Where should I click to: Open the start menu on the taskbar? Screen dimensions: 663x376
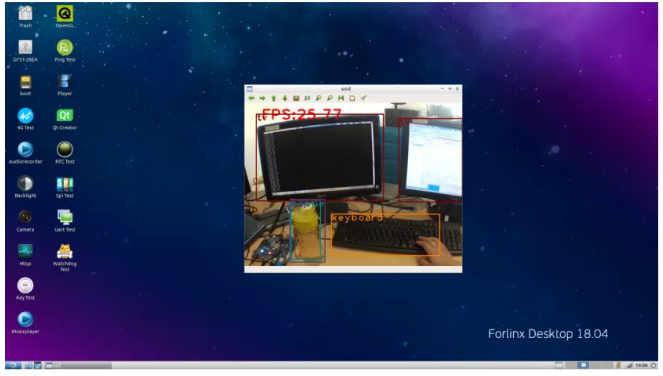(13, 365)
